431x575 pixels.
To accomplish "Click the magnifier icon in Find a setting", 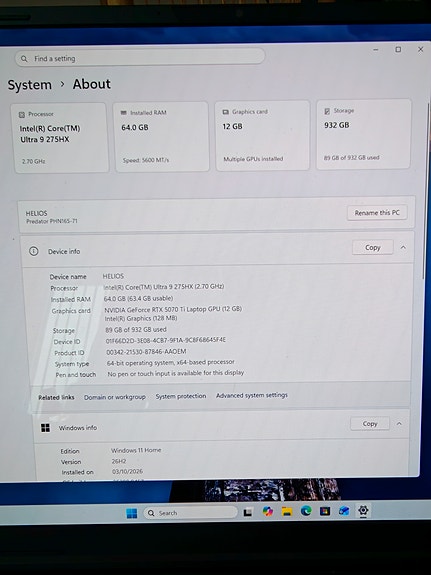I will tap(24, 59).
